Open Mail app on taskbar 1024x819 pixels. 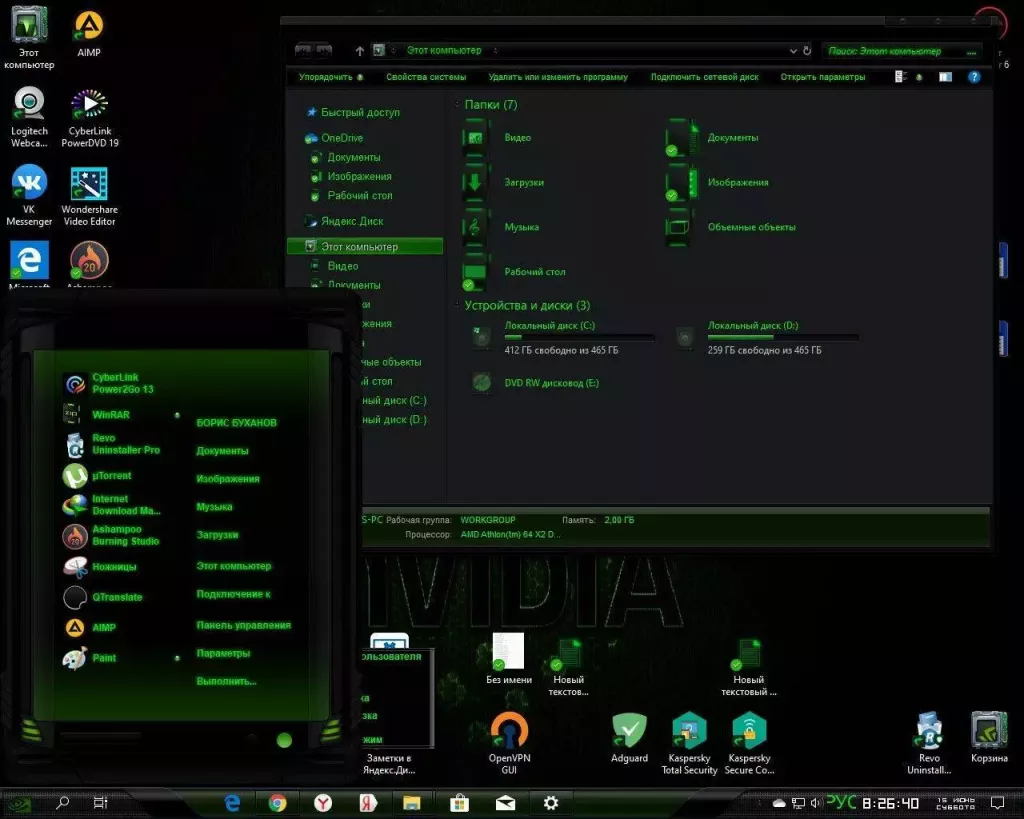505,803
